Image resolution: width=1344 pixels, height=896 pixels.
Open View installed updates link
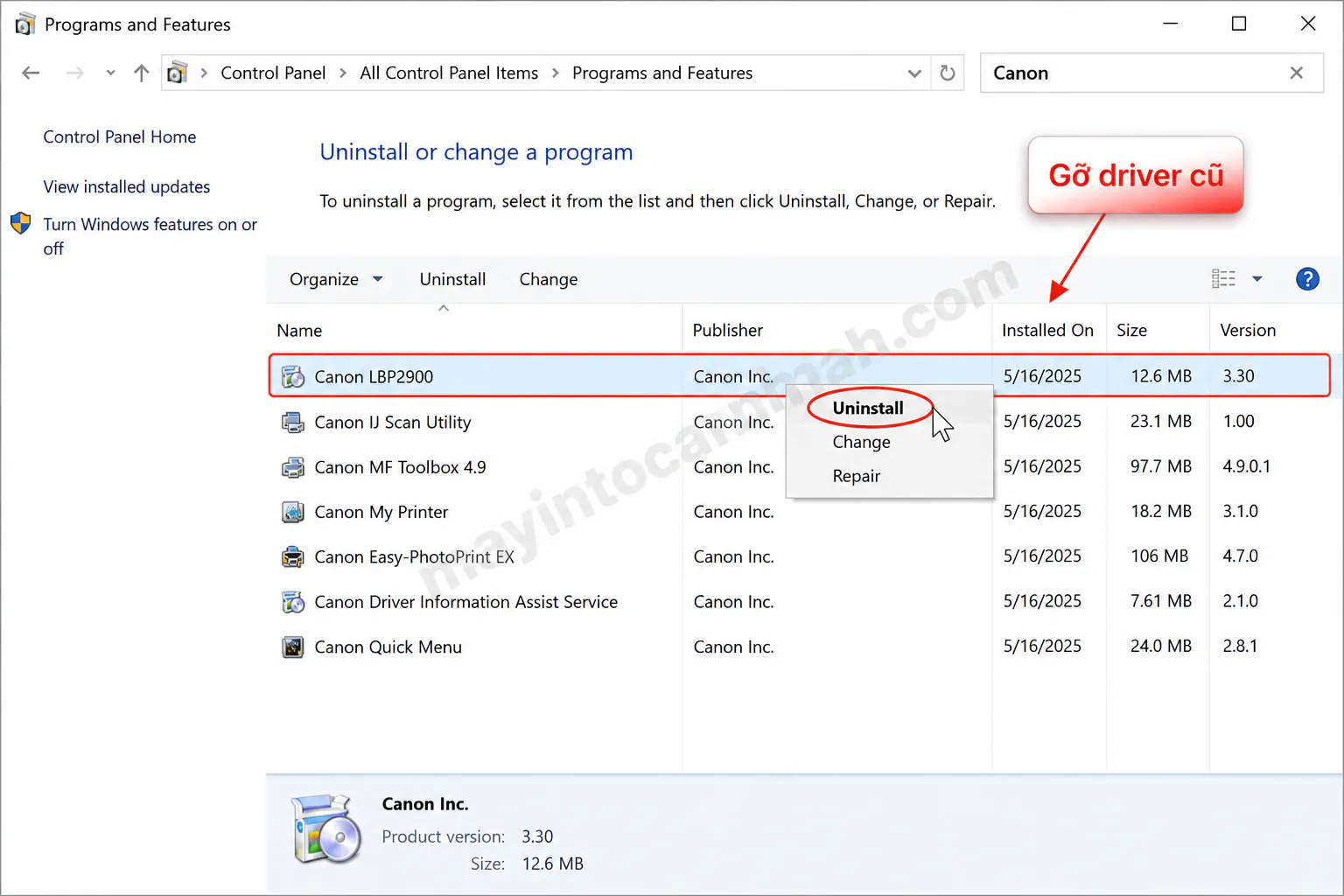[x=127, y=186]
